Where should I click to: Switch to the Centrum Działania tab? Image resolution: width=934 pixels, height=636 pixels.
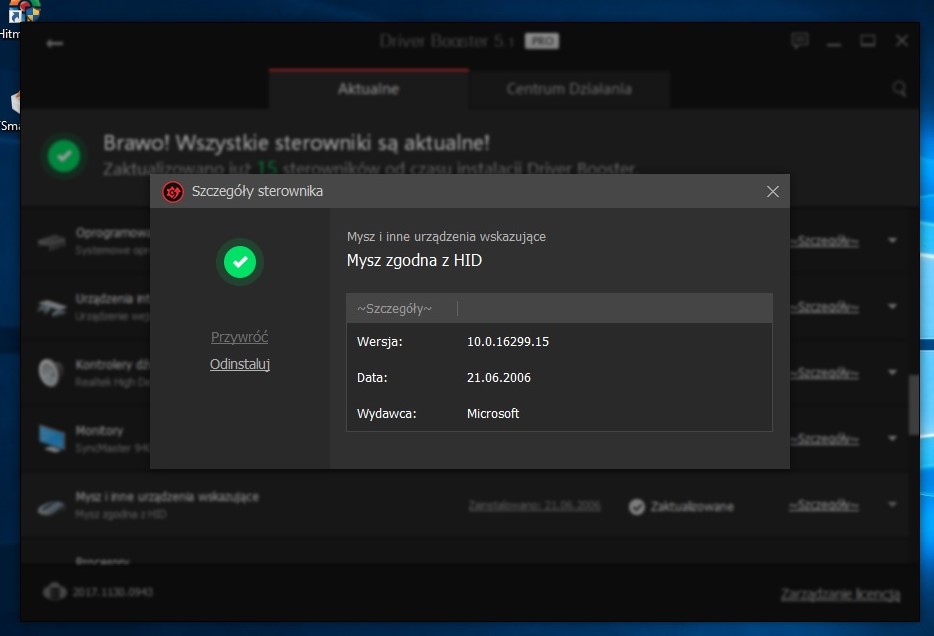pos(569,89)
